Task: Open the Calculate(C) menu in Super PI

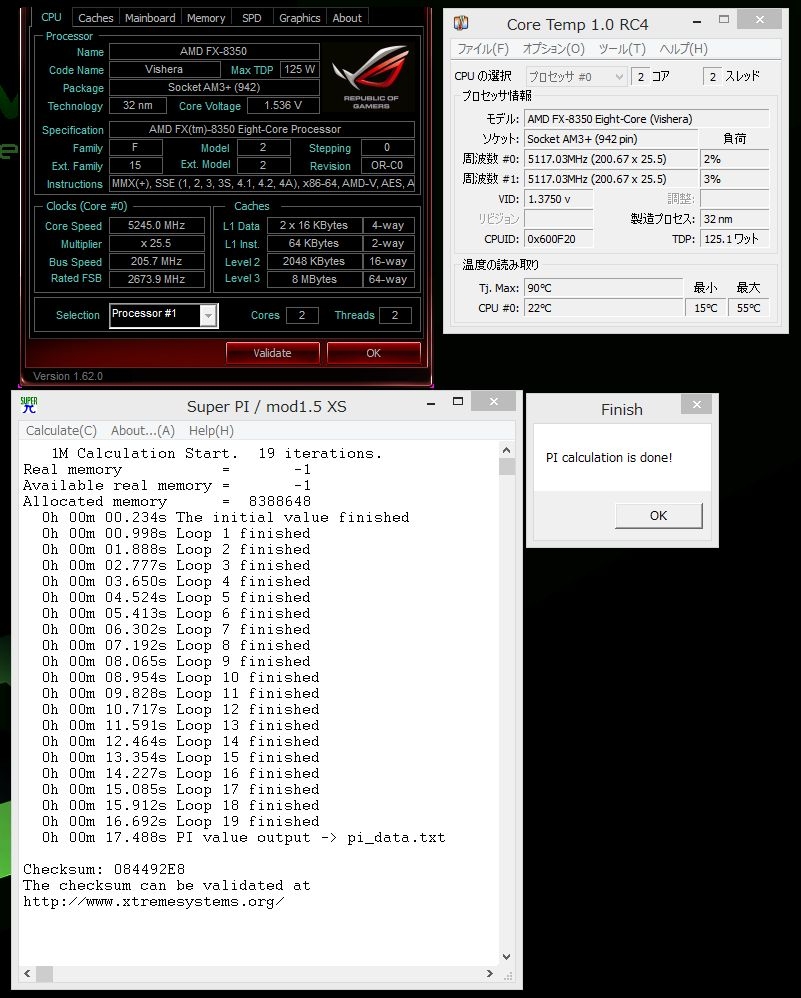Action: pyautogui.click(x=61, y=431)
